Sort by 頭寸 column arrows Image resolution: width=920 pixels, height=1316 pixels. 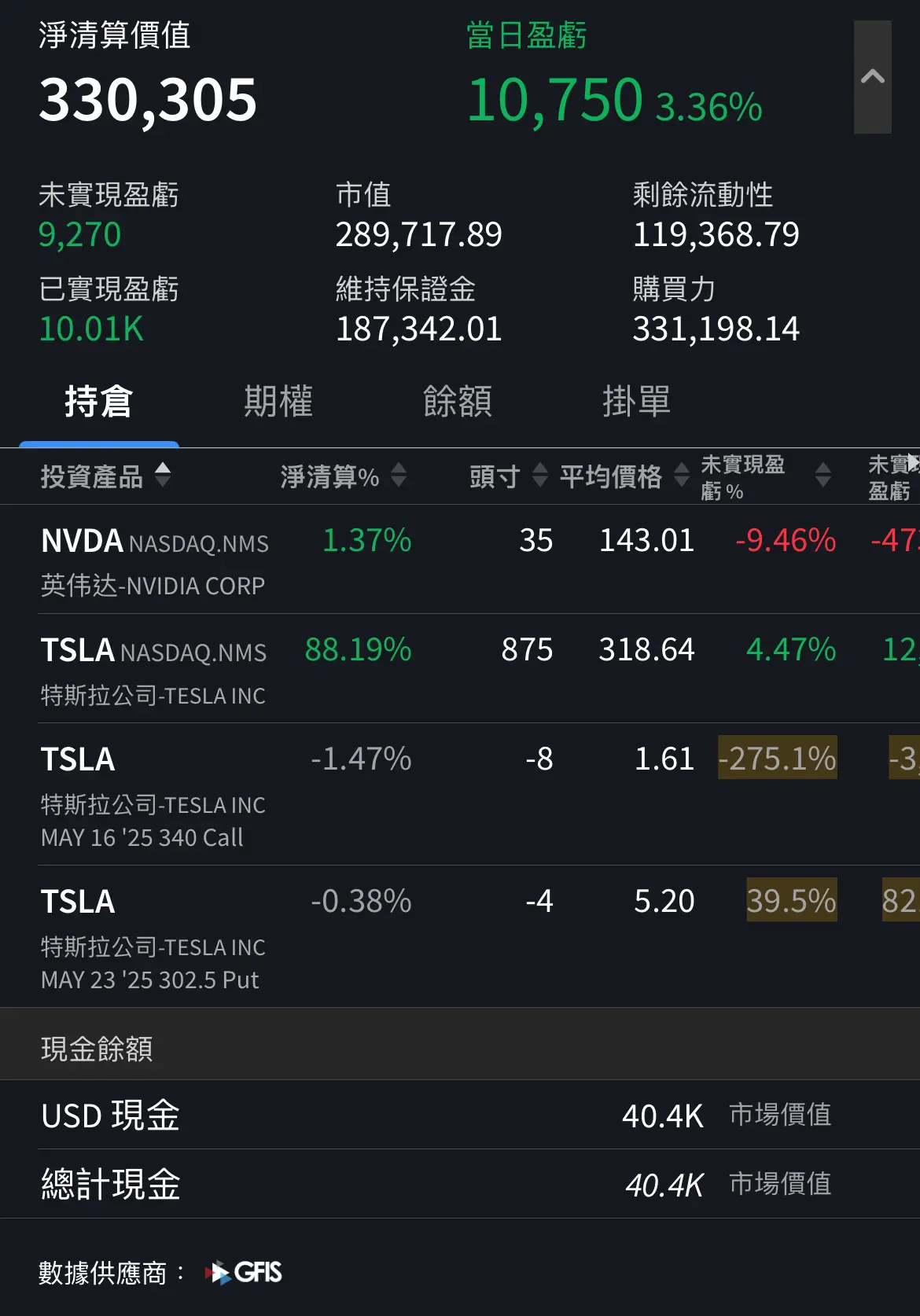(539, 475)
